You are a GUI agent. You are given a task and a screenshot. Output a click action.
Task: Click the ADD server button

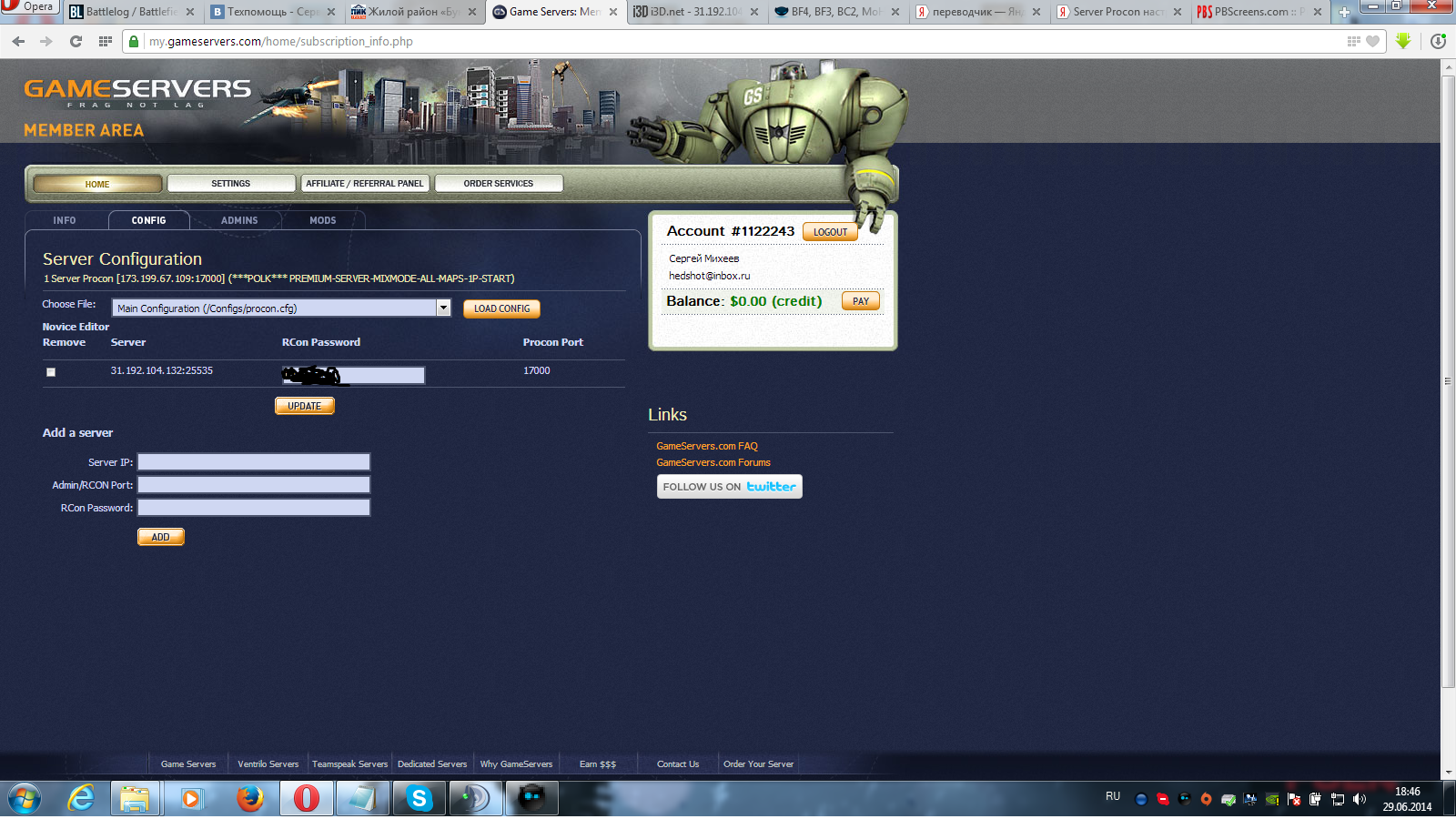coord(161,537)
